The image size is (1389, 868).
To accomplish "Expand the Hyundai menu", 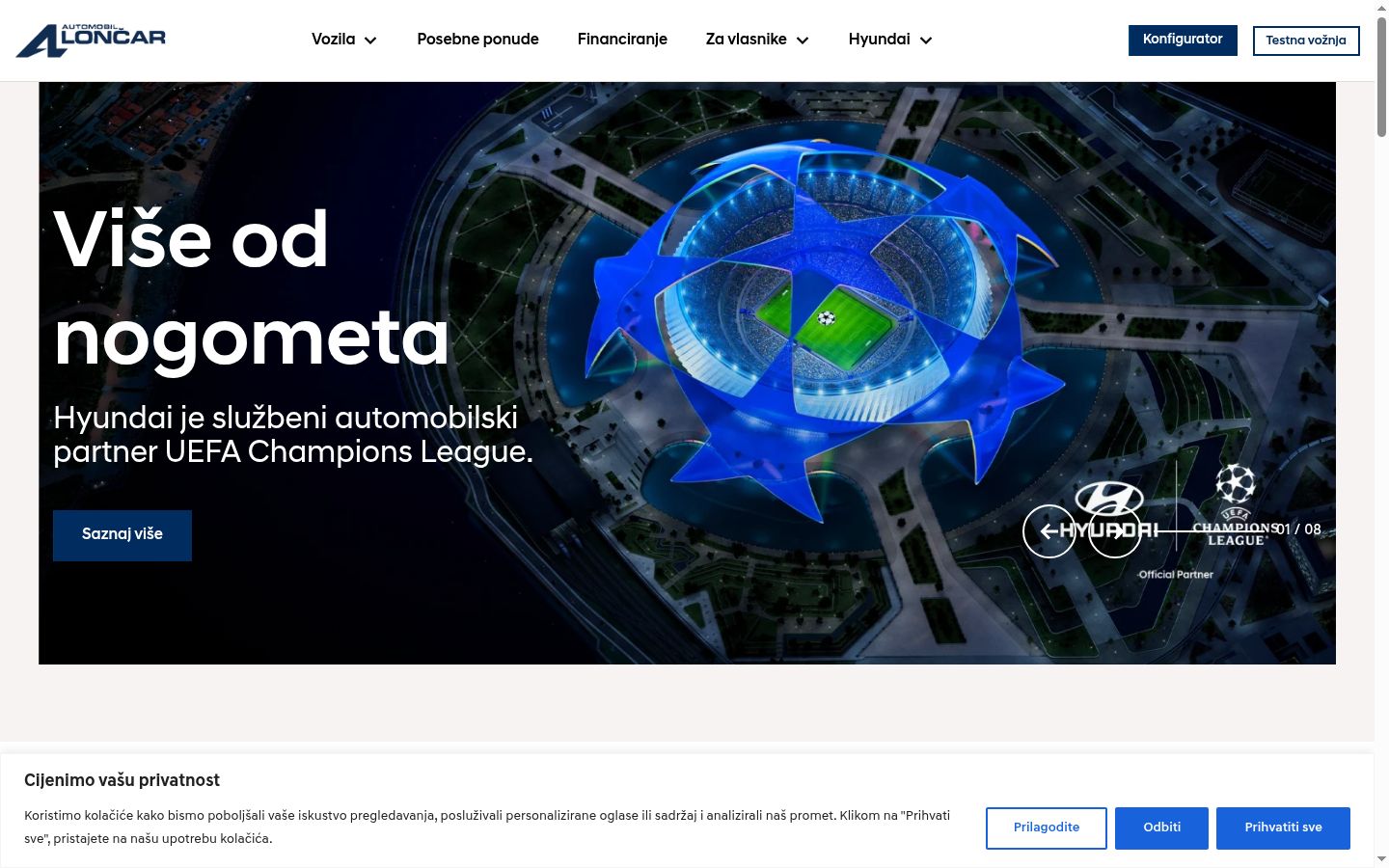I will [890, 40].
